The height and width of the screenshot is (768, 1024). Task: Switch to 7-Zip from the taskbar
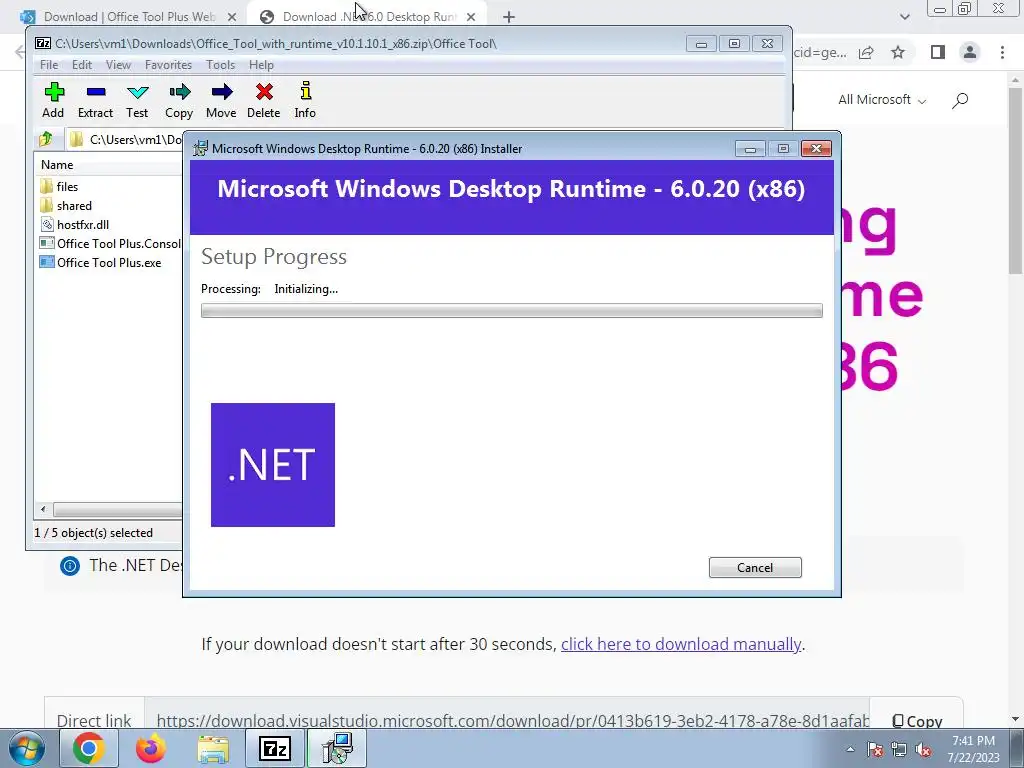(x=274, y=748)
